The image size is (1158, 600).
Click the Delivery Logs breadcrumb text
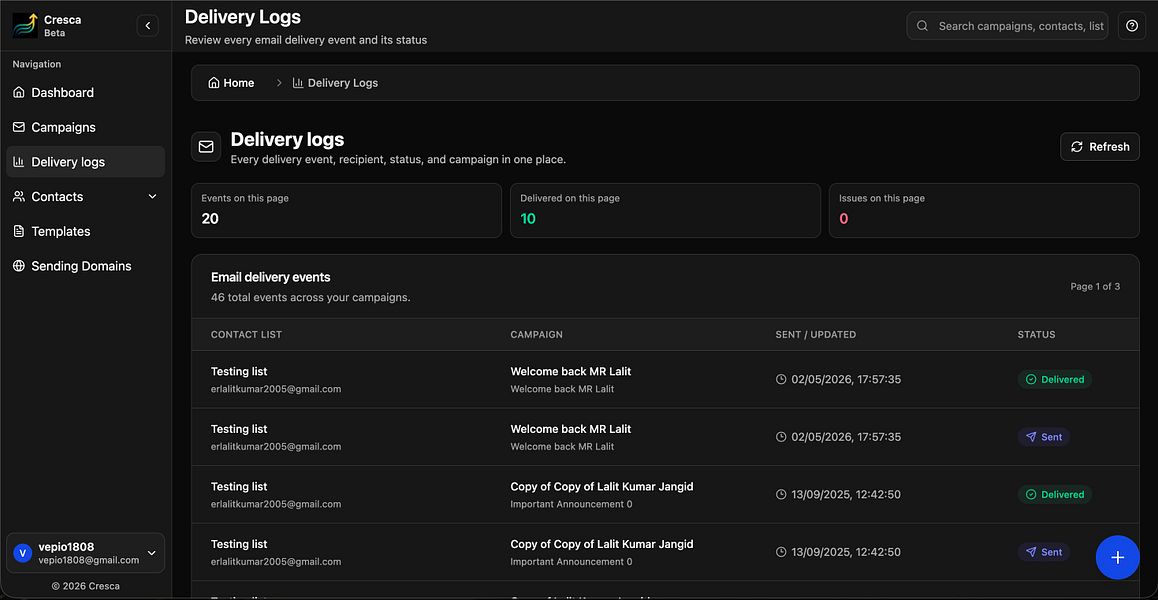click(343, 83)
